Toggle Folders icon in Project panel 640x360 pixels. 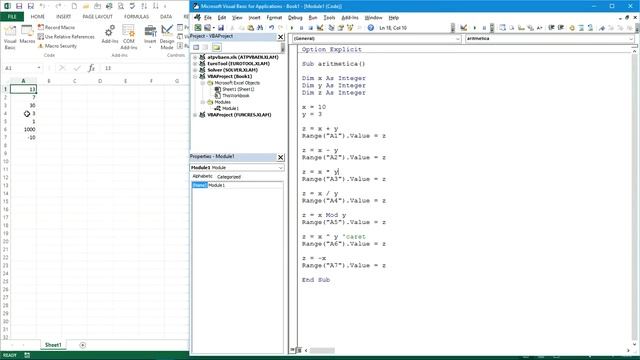[x=216, y=47]
